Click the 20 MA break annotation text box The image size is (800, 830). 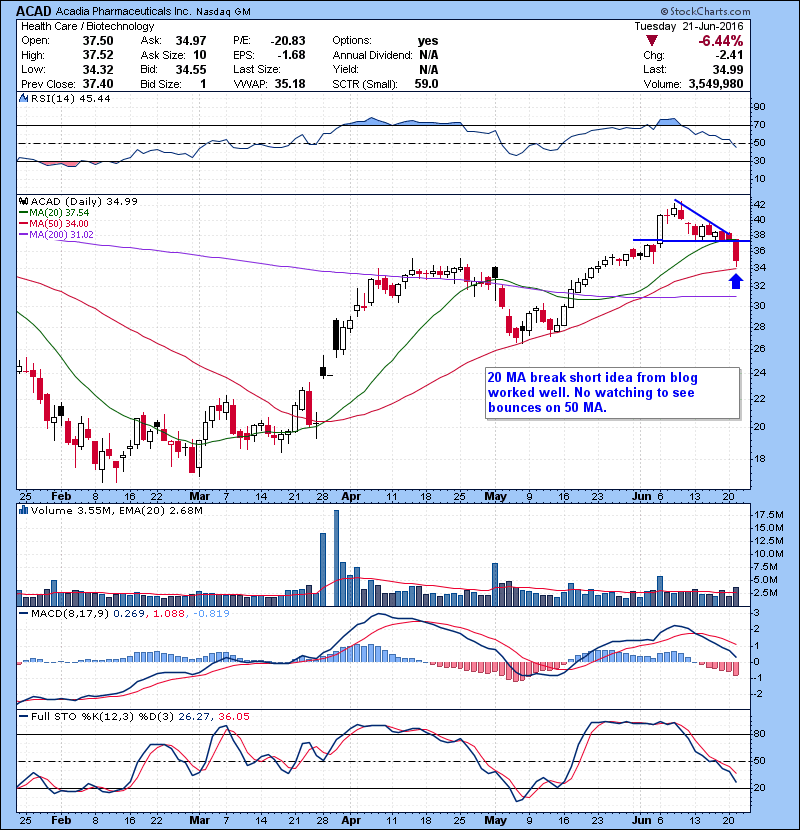pos(612,393)
